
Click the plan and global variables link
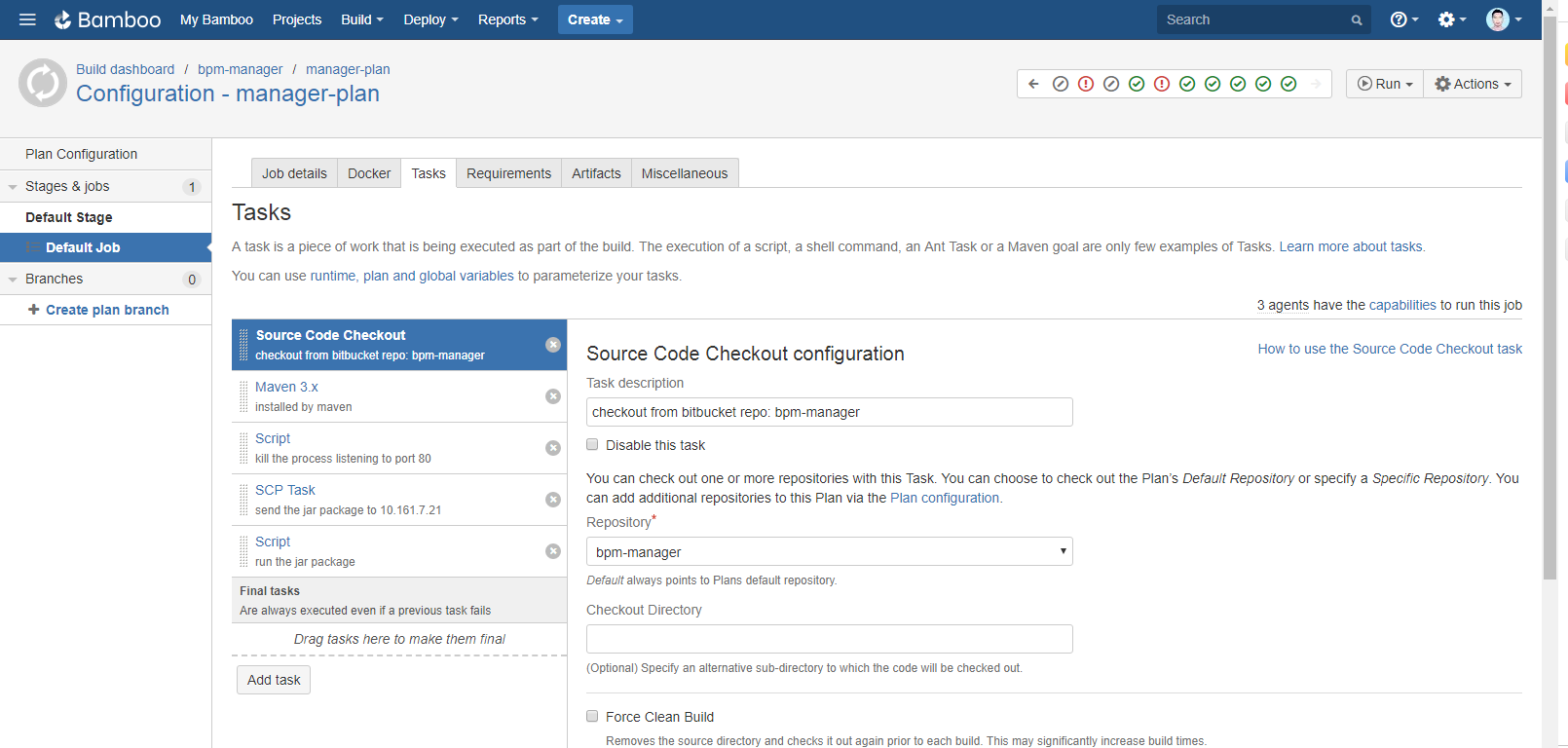tap(438, 276)
